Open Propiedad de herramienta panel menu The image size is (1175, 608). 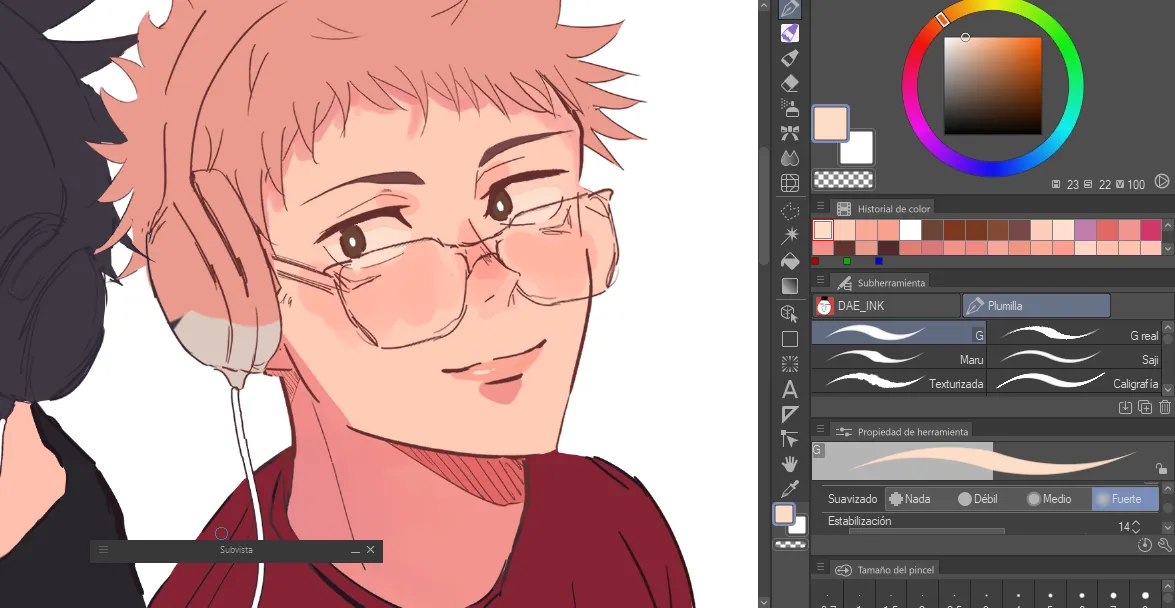pos(821,430)
